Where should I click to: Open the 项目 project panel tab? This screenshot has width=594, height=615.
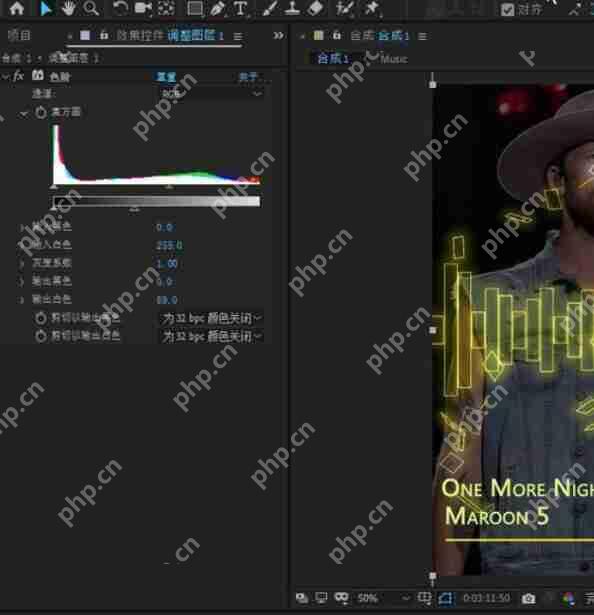coord(19,36)
